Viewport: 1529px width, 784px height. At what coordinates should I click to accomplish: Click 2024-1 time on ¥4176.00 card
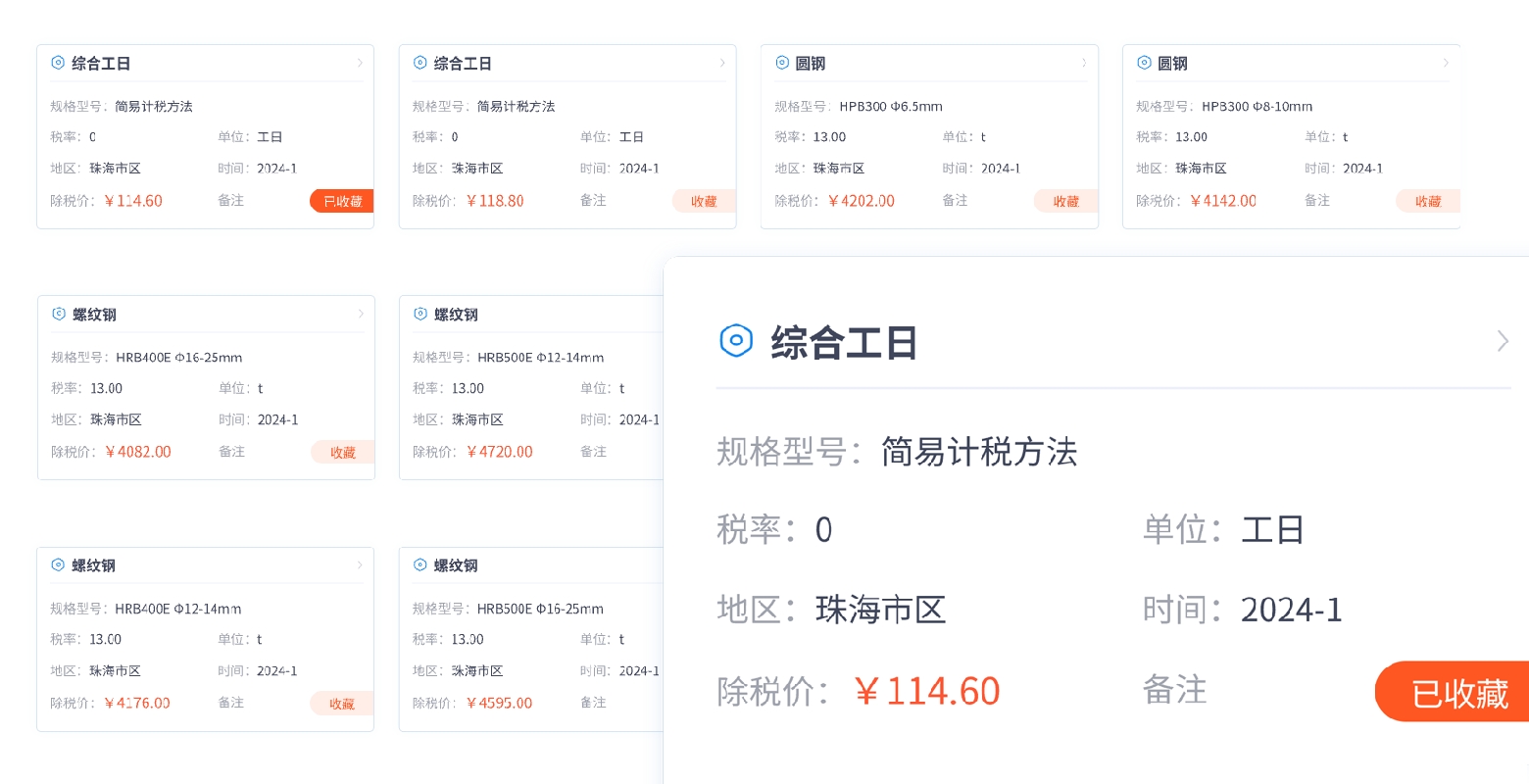[277, 671]
